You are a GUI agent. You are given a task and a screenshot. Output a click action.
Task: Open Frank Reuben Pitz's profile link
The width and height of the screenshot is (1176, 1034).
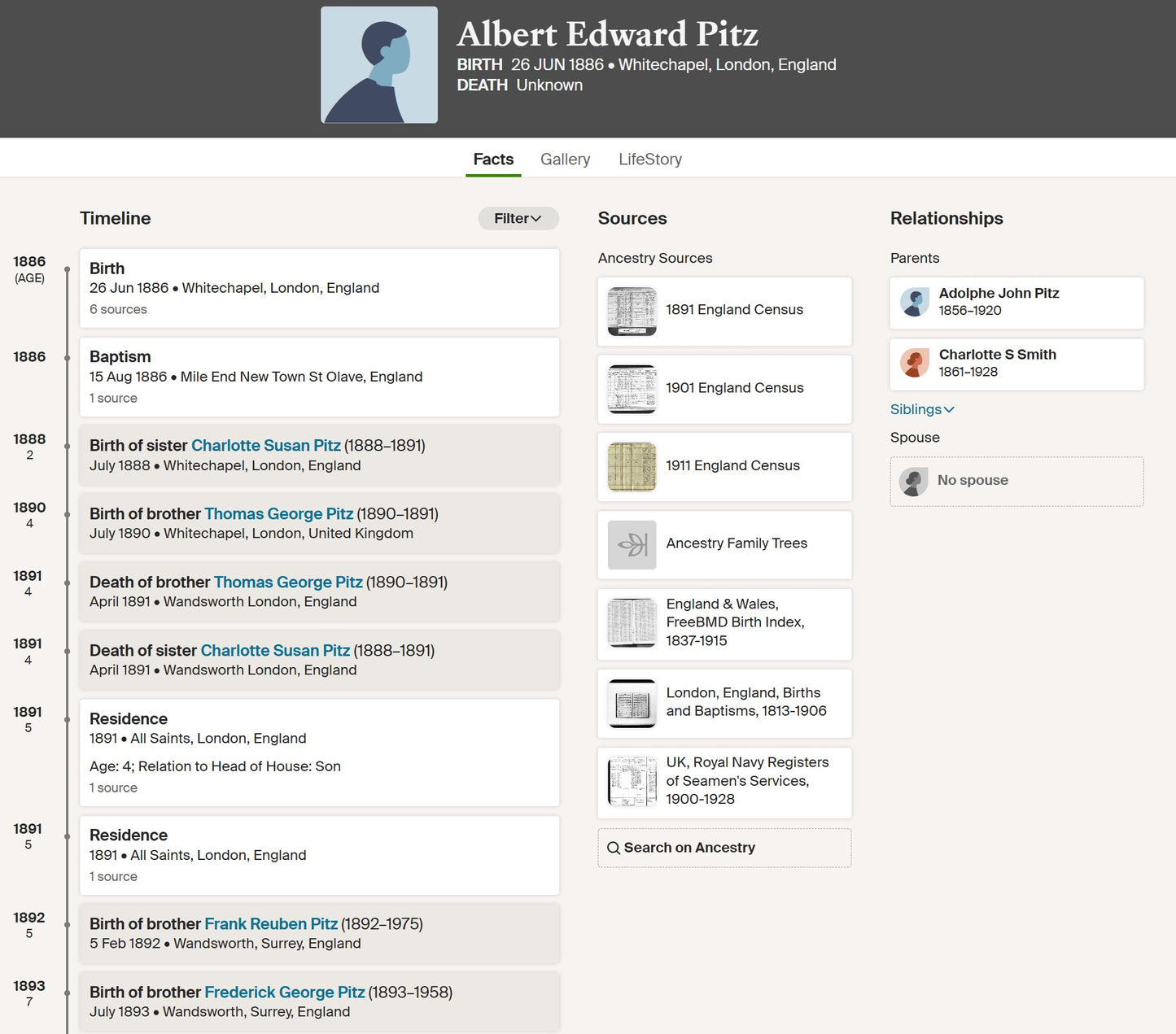pyautogui.click(x=270, y=923)
